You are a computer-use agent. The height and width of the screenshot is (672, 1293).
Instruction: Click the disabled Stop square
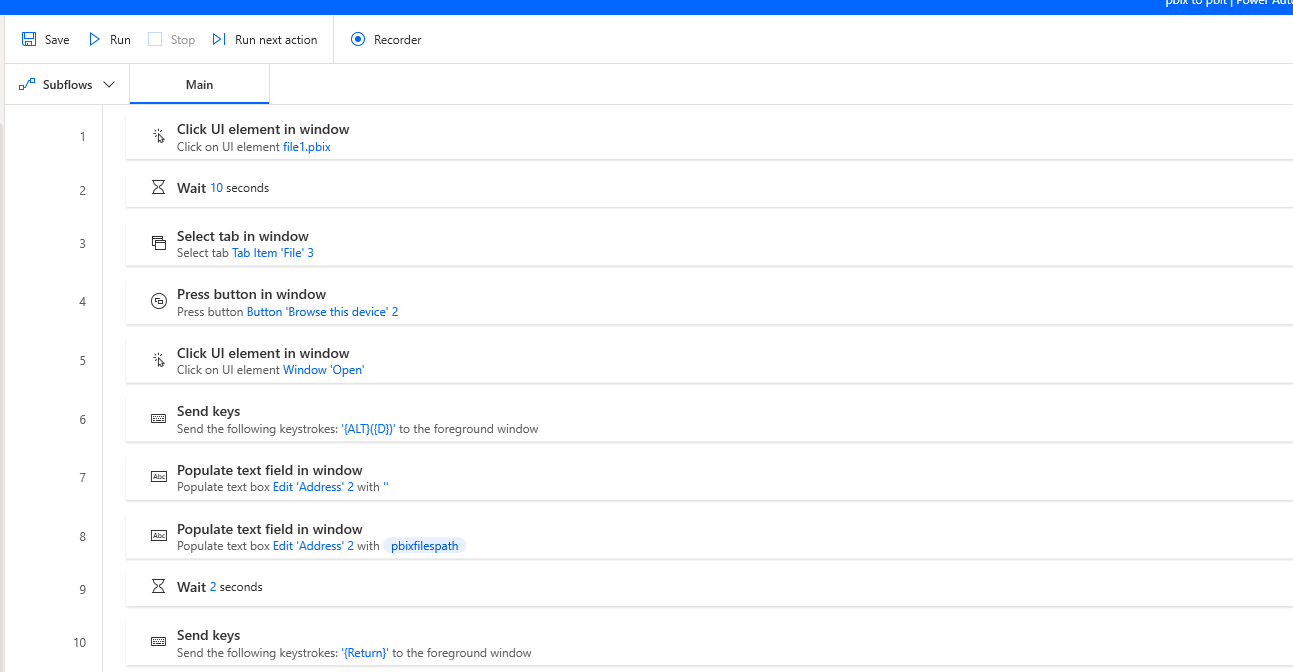155,40
